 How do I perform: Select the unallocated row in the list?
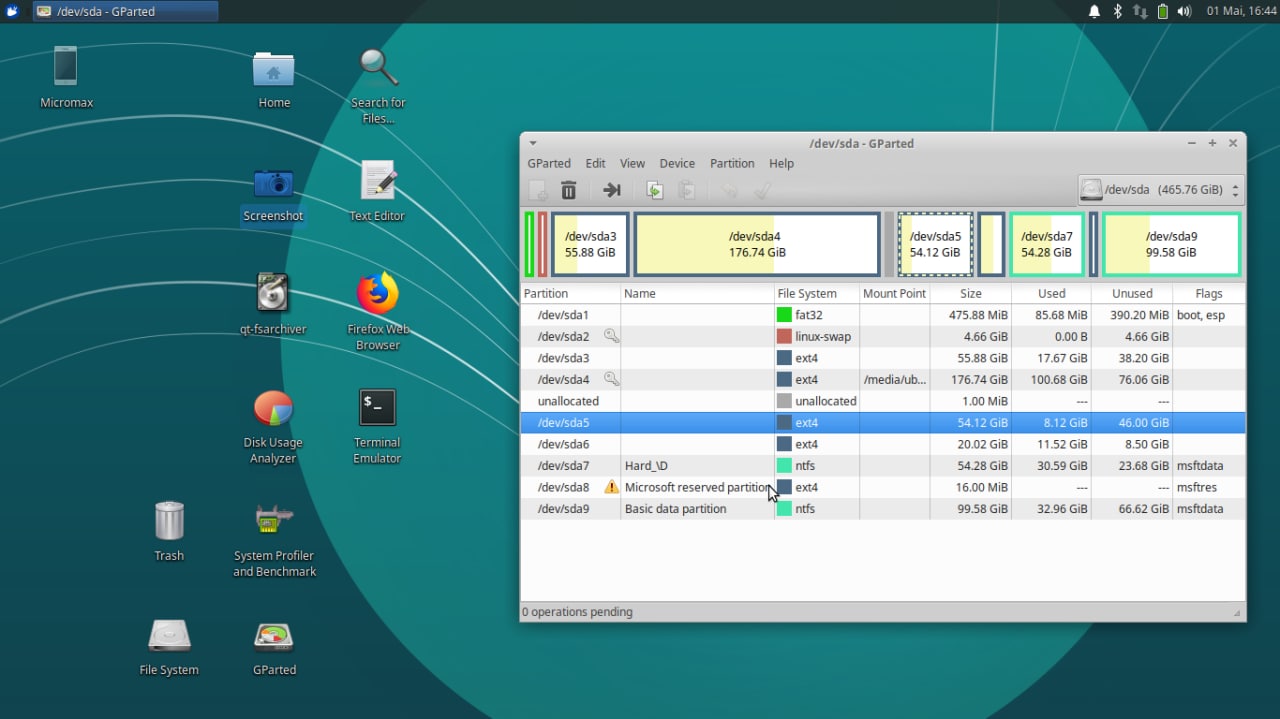[883, 401]
